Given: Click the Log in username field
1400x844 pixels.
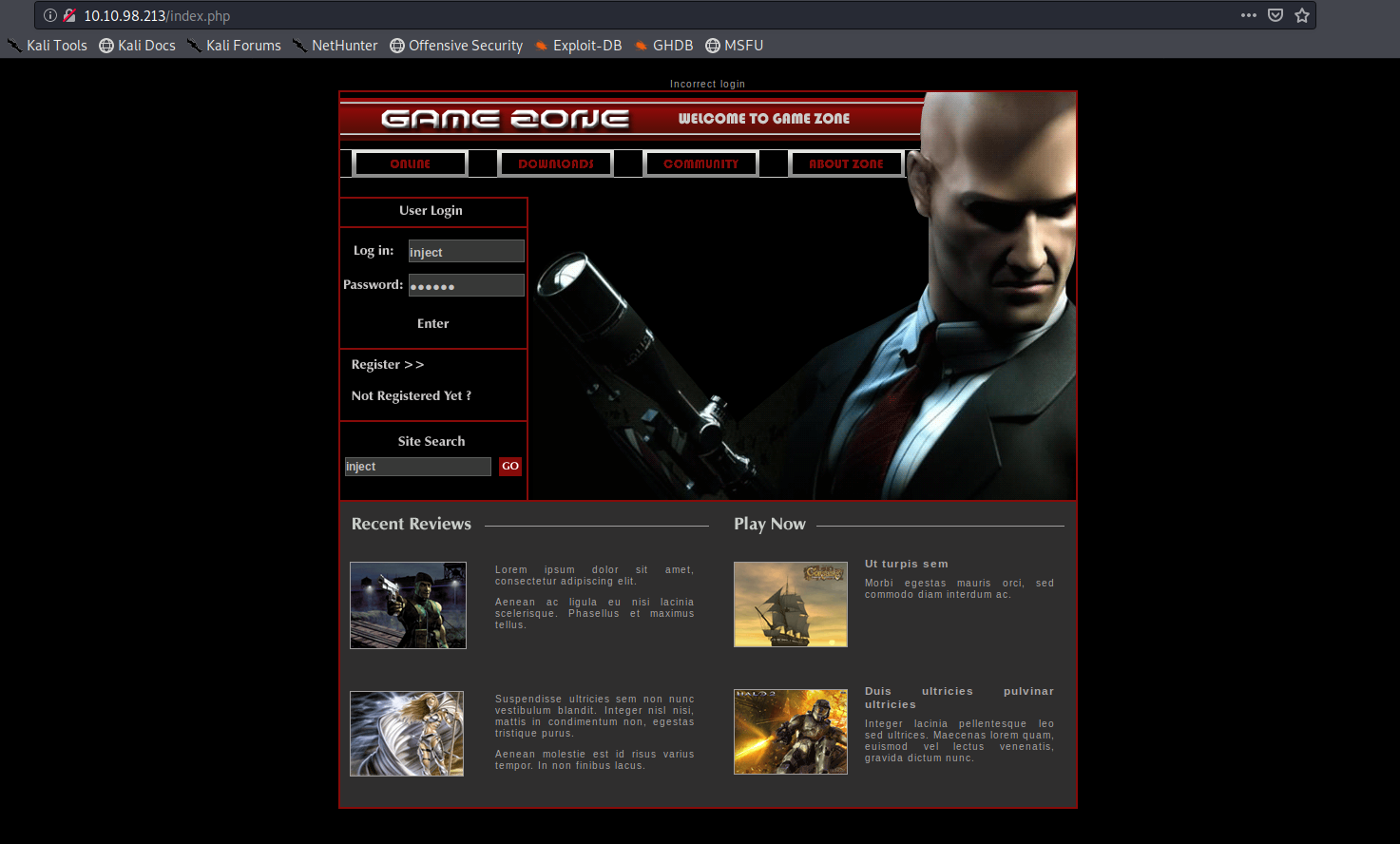Looking at the screenshot, I should tap(467, 251).
